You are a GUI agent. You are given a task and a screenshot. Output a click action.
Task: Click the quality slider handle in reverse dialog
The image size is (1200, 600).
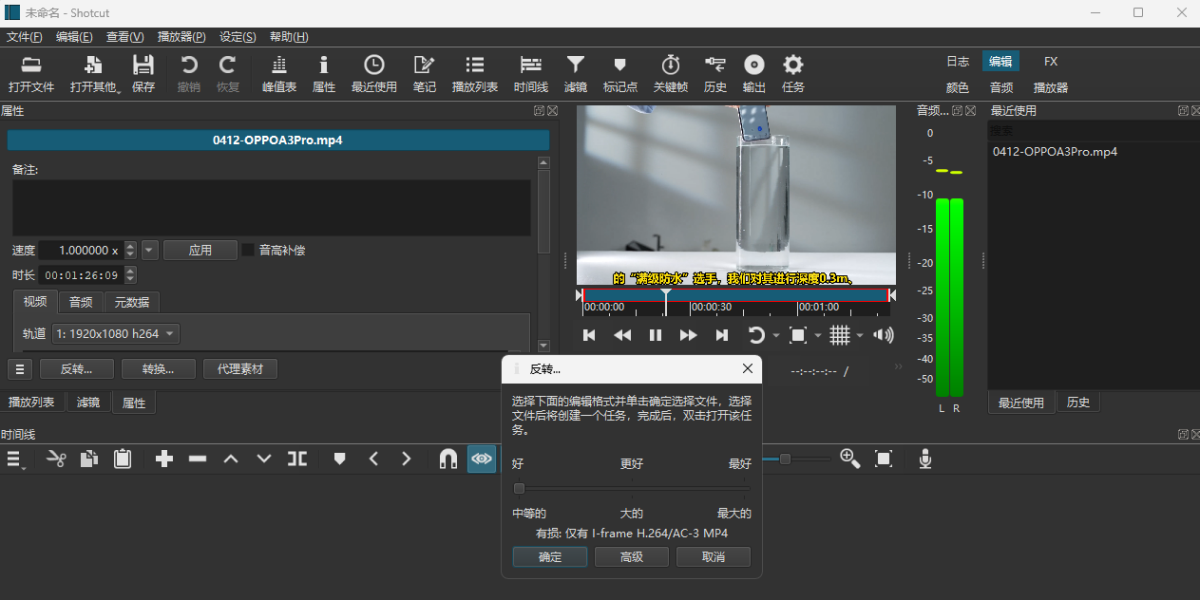[519, 489]
